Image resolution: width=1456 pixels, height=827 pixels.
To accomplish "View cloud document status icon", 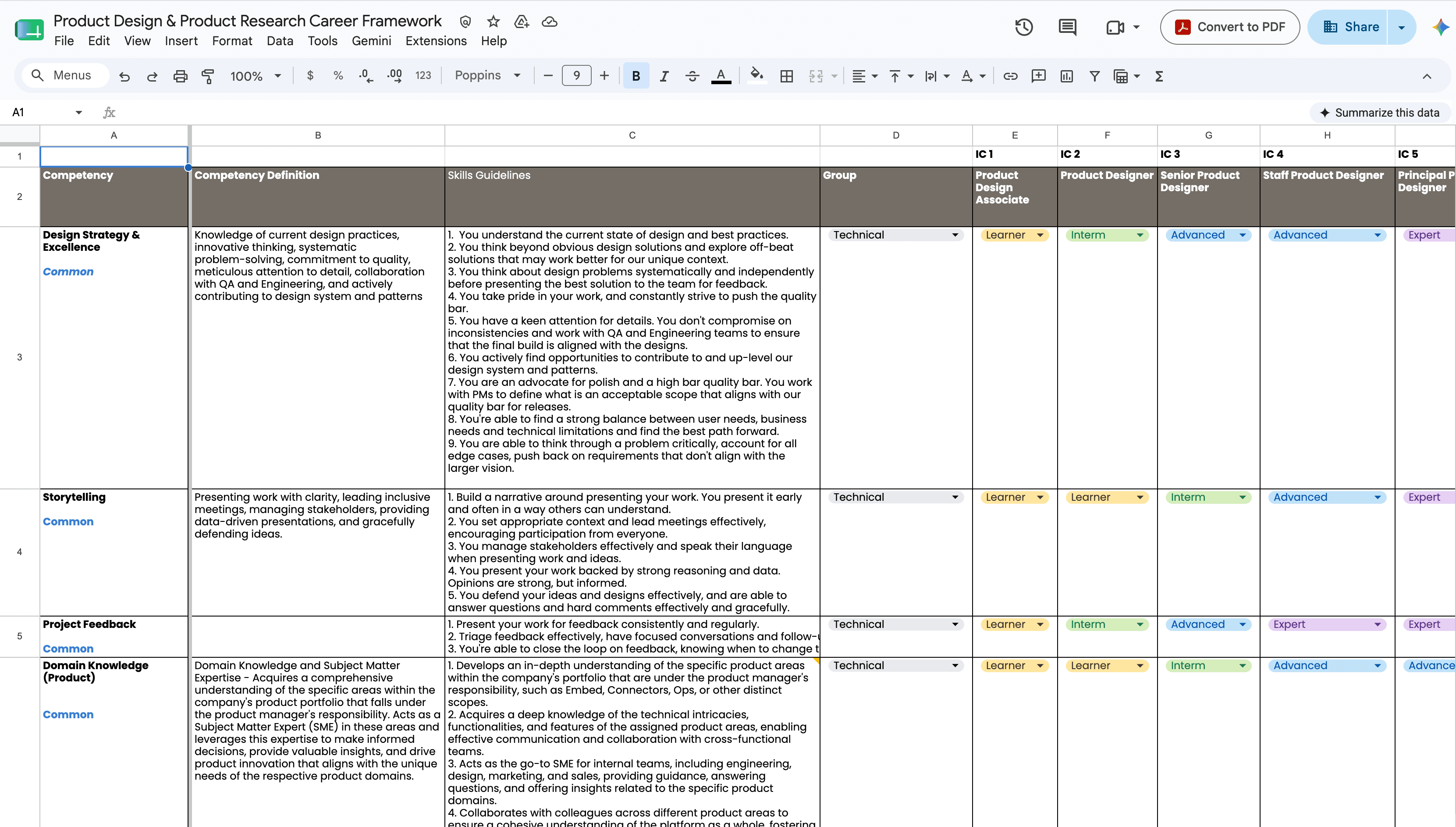I will click(x=549, y=21).
